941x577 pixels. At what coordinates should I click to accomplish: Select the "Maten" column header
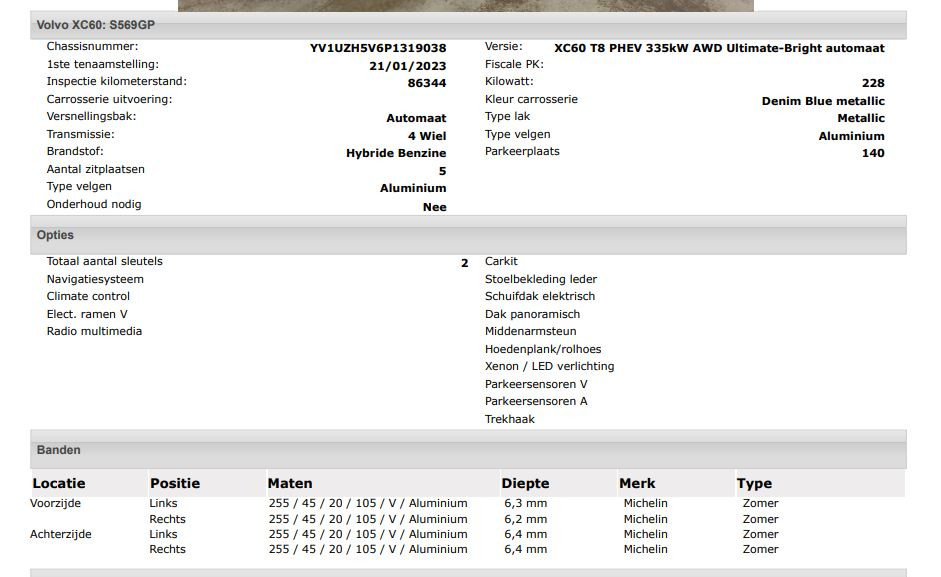pyautogui.click(x=290, y=483)
